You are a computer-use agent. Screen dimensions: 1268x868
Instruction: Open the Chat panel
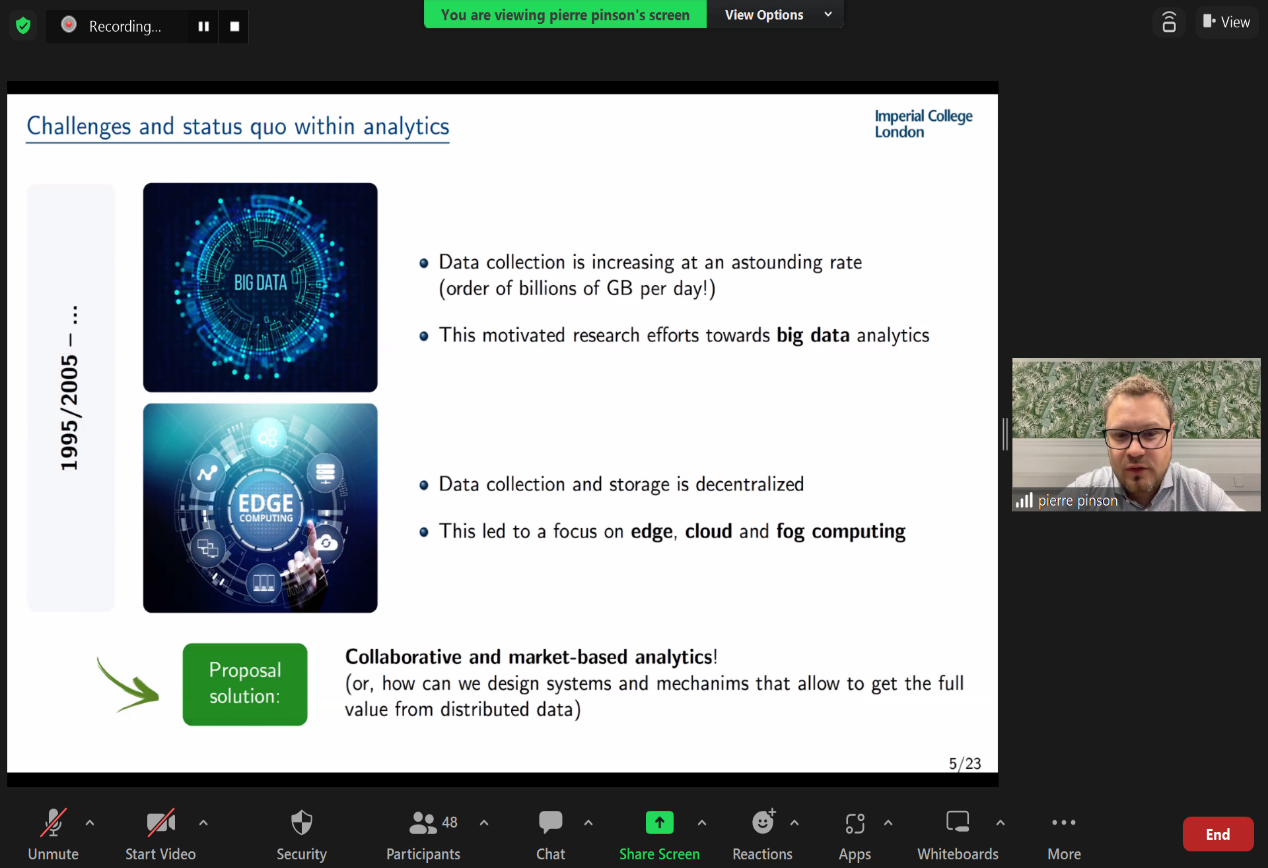point(550,833)
